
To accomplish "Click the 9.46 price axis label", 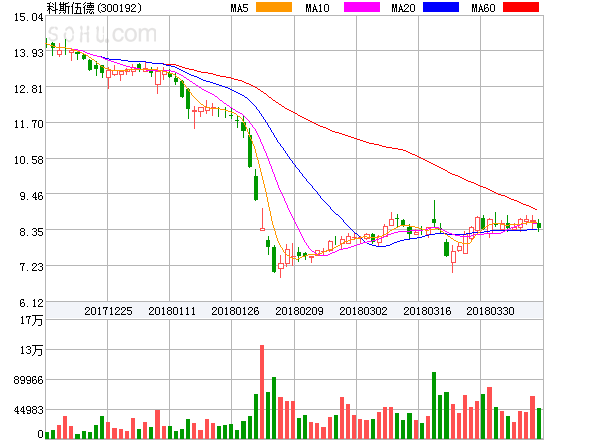I will tap(31, 196).
